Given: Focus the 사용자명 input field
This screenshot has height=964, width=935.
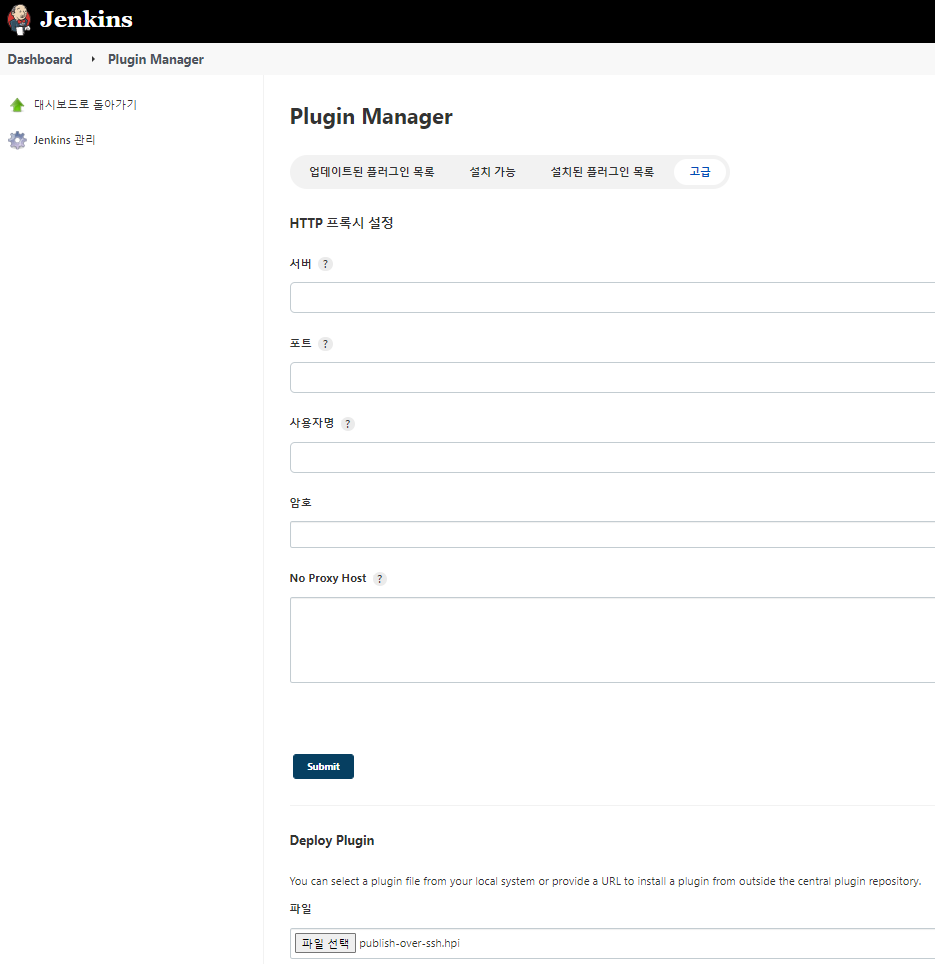Looking at the screenshot, I should [612, 457].
